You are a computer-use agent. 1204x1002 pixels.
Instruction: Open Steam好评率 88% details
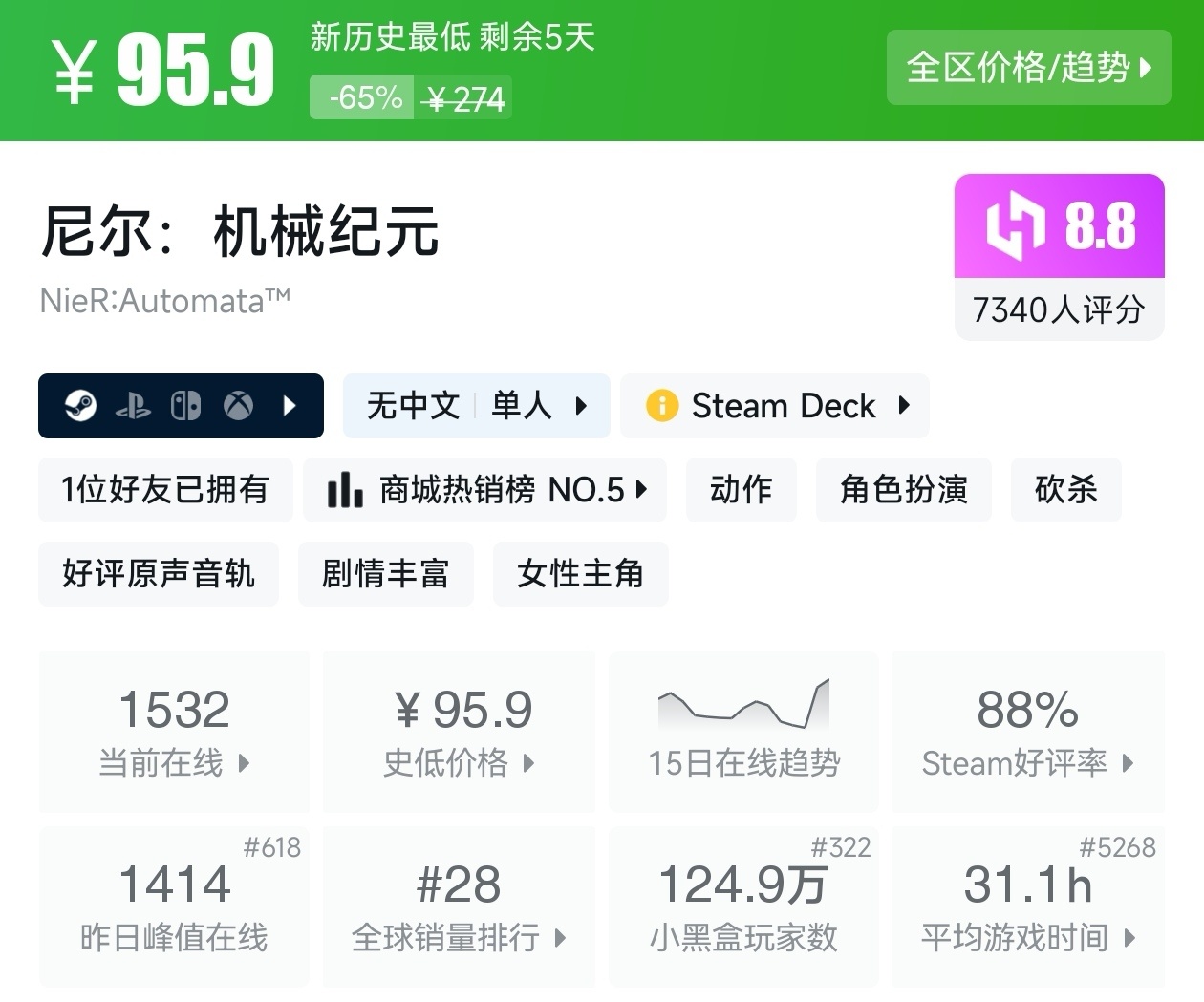coord(1028,732)
